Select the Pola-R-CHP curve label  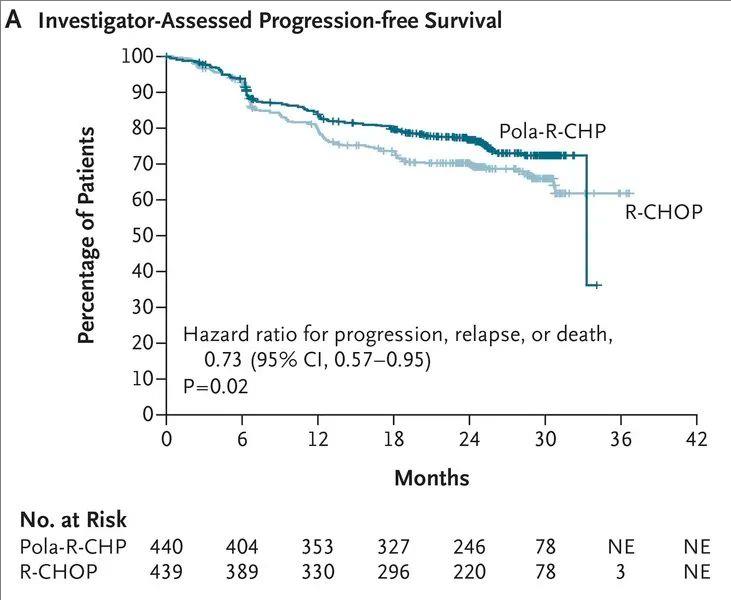(552, 133)
